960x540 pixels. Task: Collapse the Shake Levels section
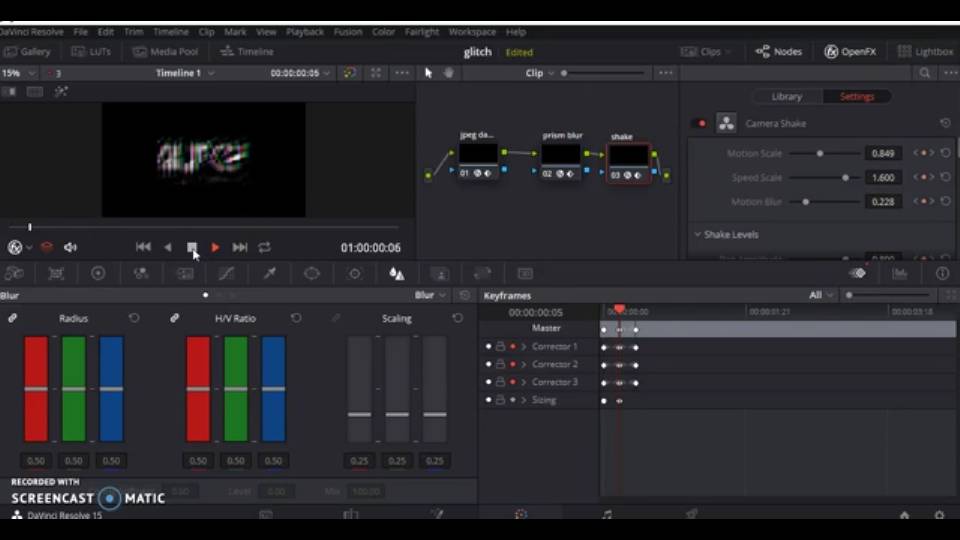pos(697,235)
